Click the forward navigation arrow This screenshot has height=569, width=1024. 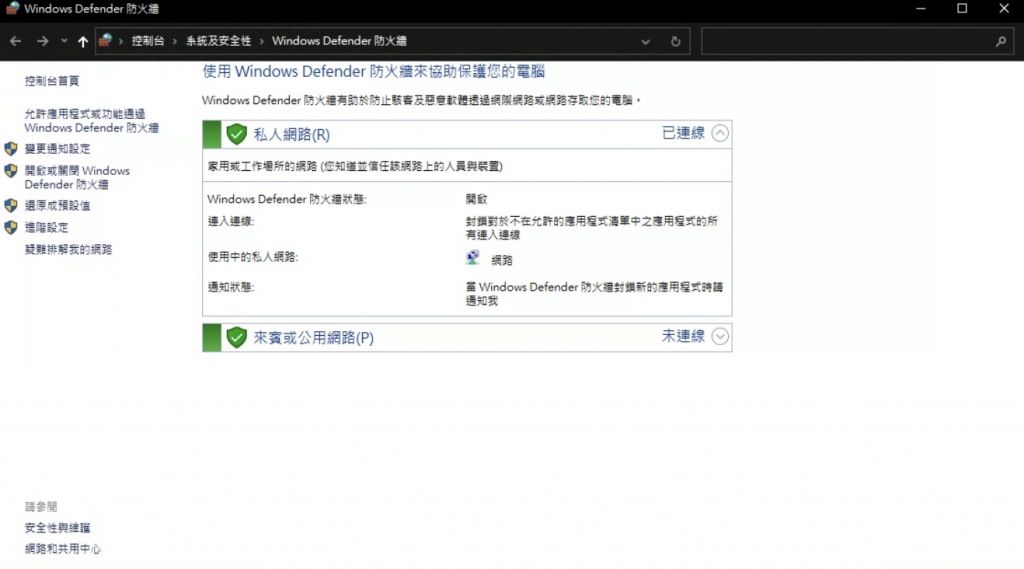click(x=42, y=41)
